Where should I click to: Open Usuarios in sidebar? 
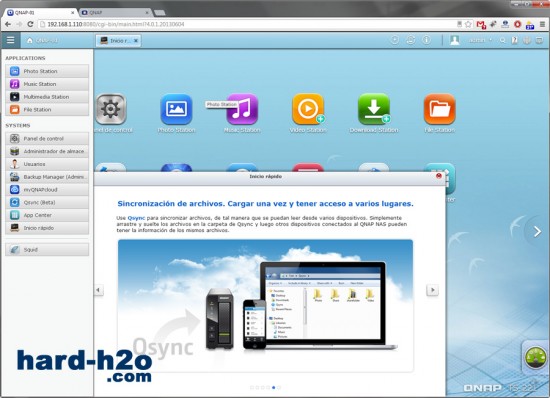click(x=47, y=164)
